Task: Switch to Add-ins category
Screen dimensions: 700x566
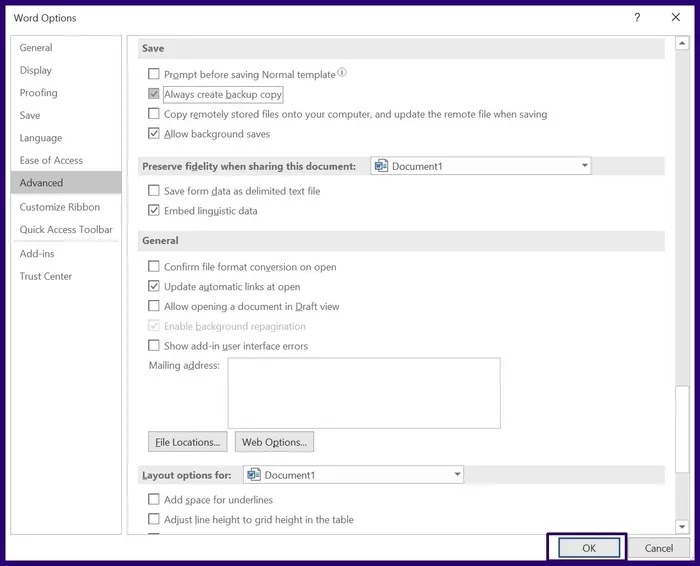Action: pyautogui.click(x=66, y=254)
